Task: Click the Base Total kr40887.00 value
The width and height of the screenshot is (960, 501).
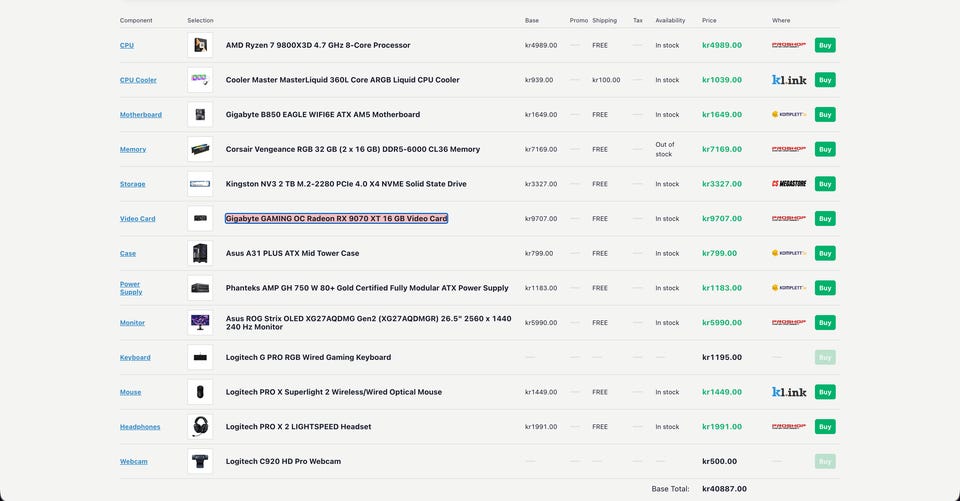Action: point(724,489)
